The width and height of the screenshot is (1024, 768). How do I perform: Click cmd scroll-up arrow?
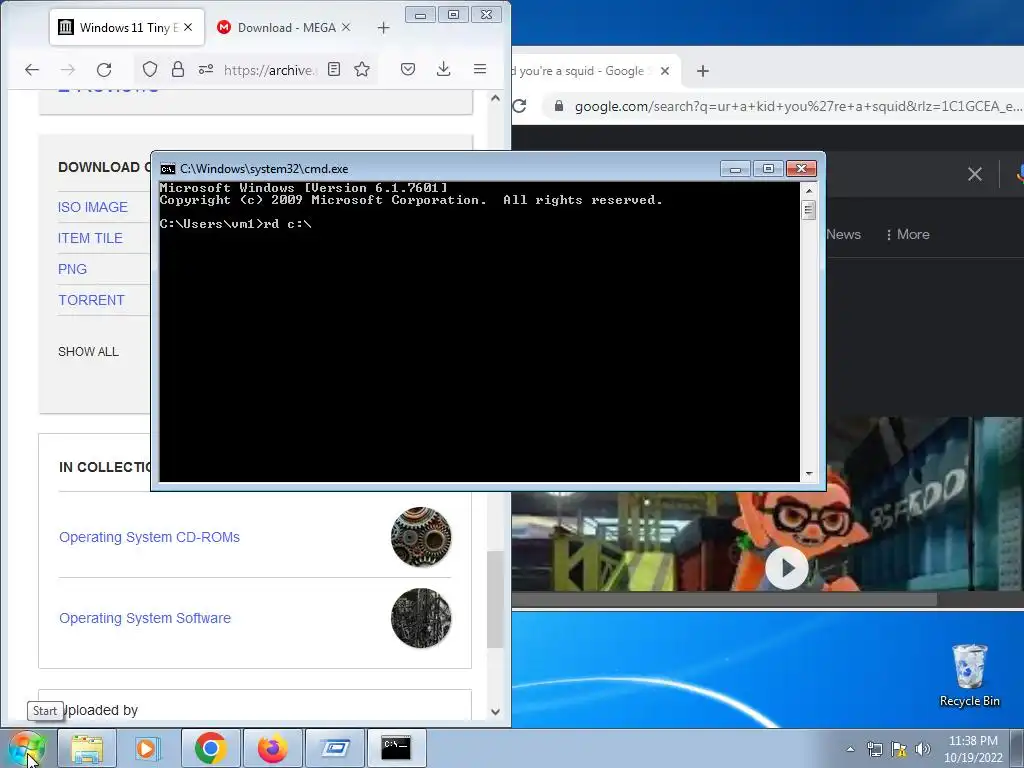pos(808,191)
